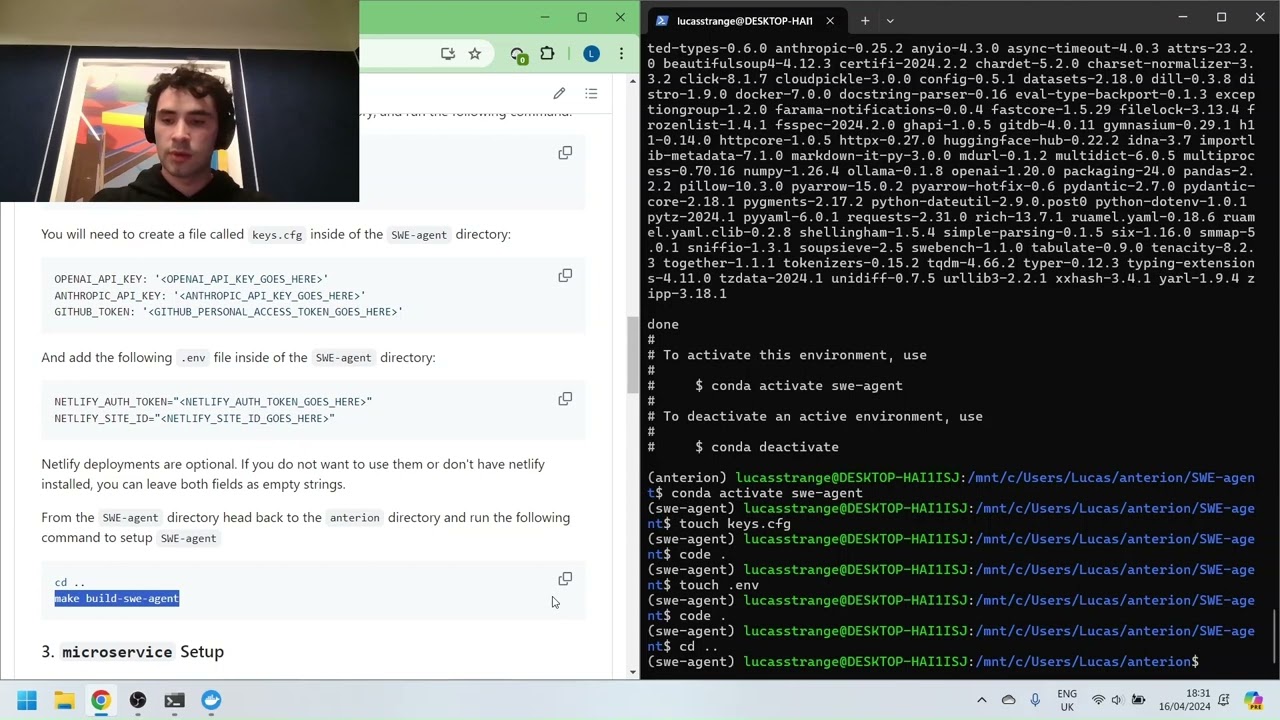Click the '.env' inline code text
The width and height of the screenshot is (1280, 720).
pos(193,358)
